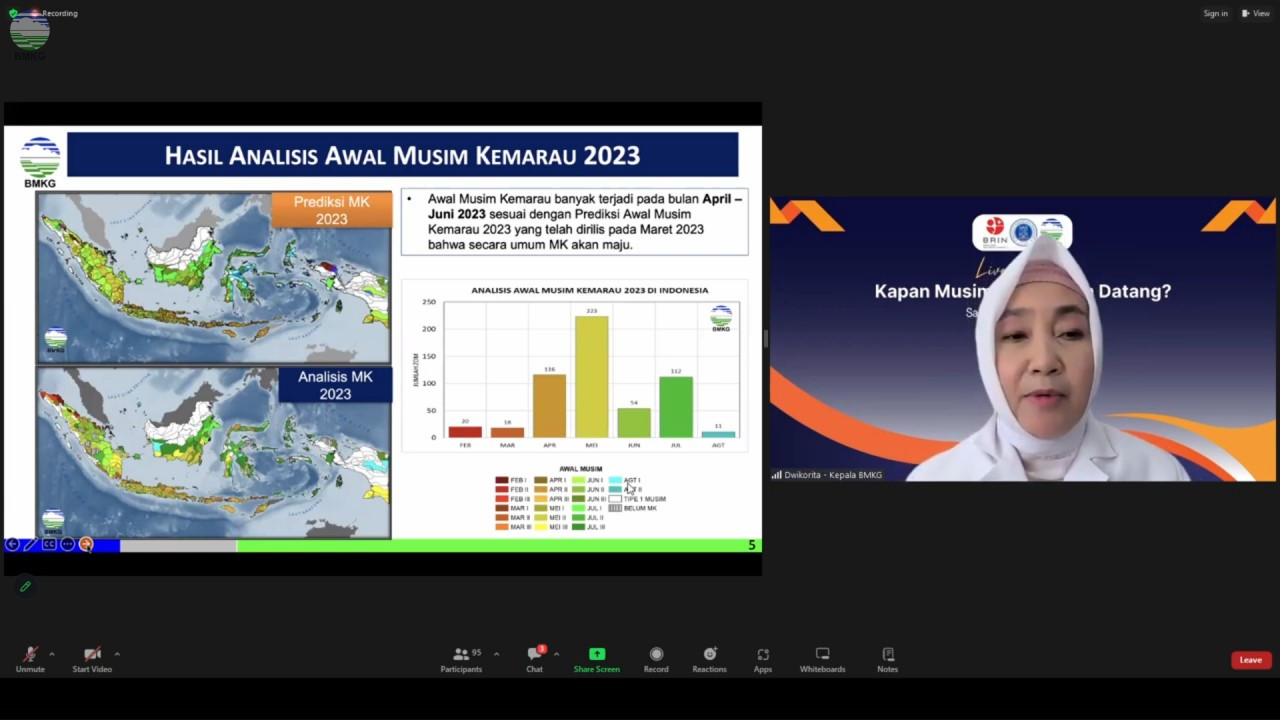Click the MEI bar in the chart

(x=591, y=377)
